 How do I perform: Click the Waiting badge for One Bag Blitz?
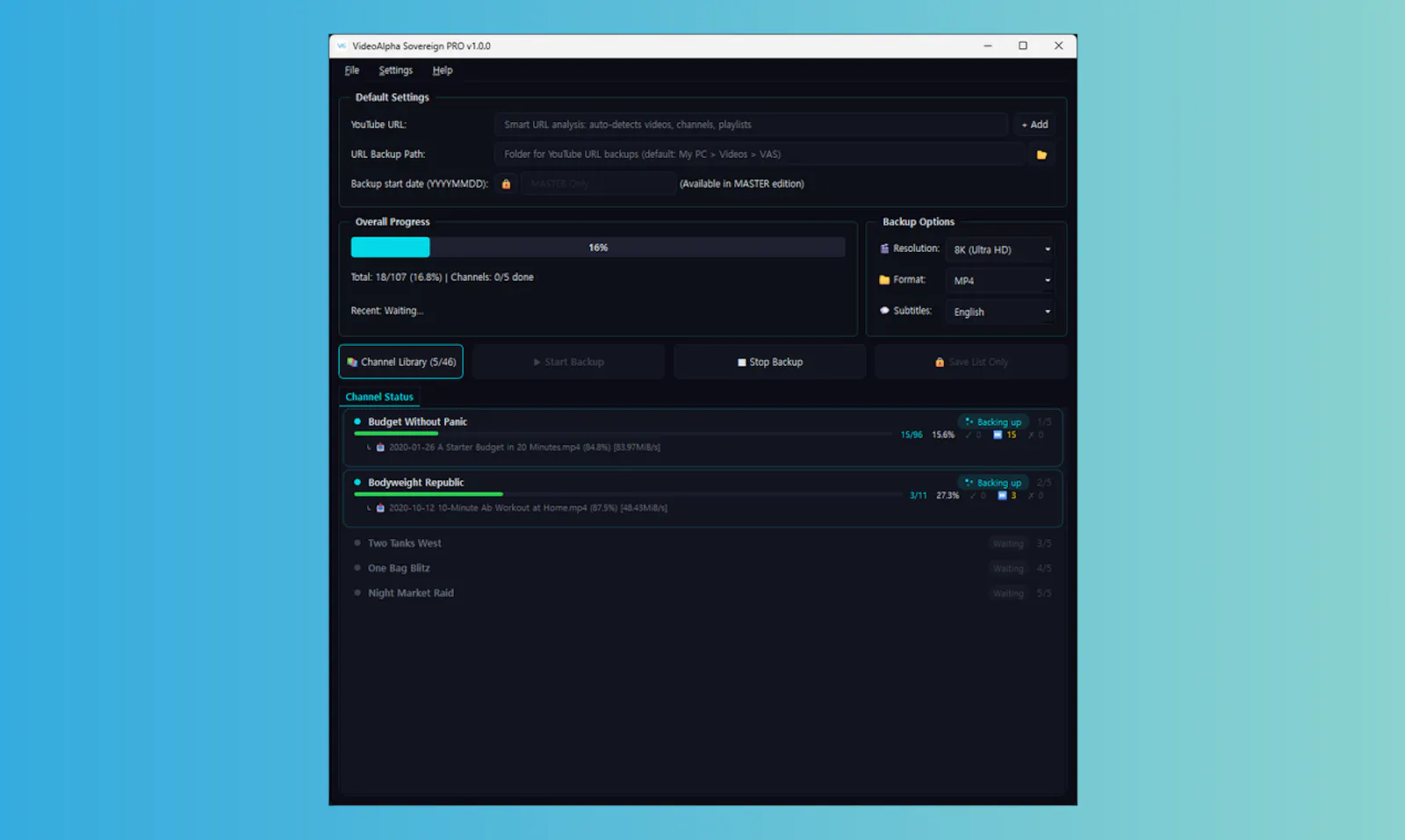[1008, 568]
